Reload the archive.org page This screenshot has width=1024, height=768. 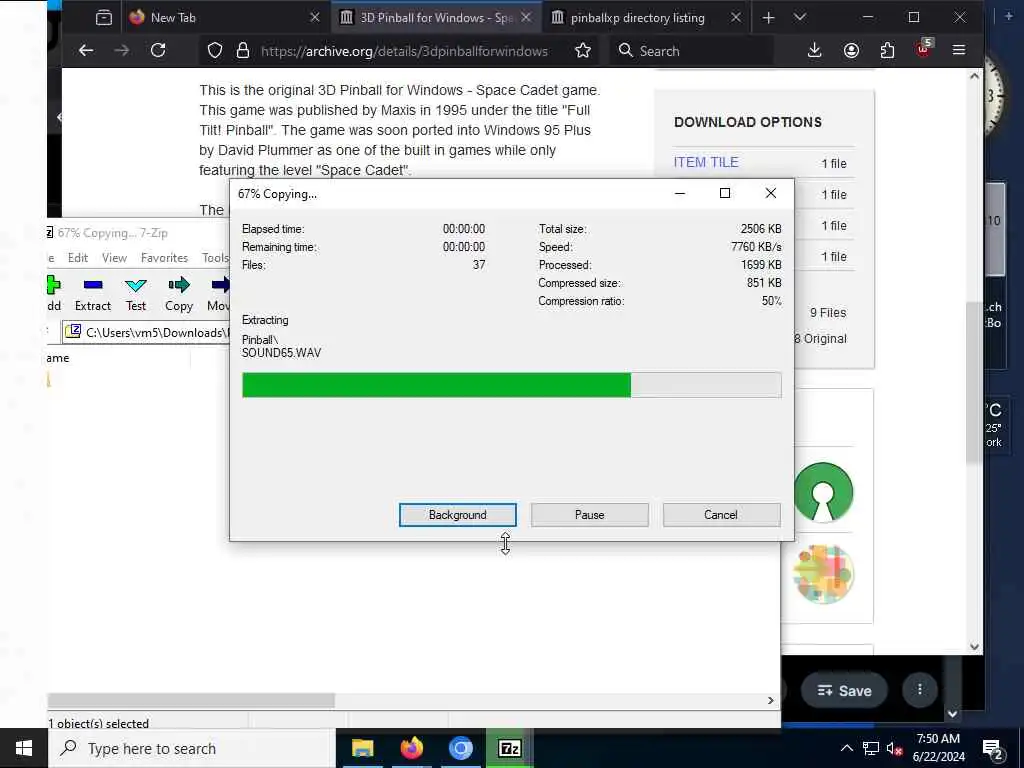tap(158, 50)
